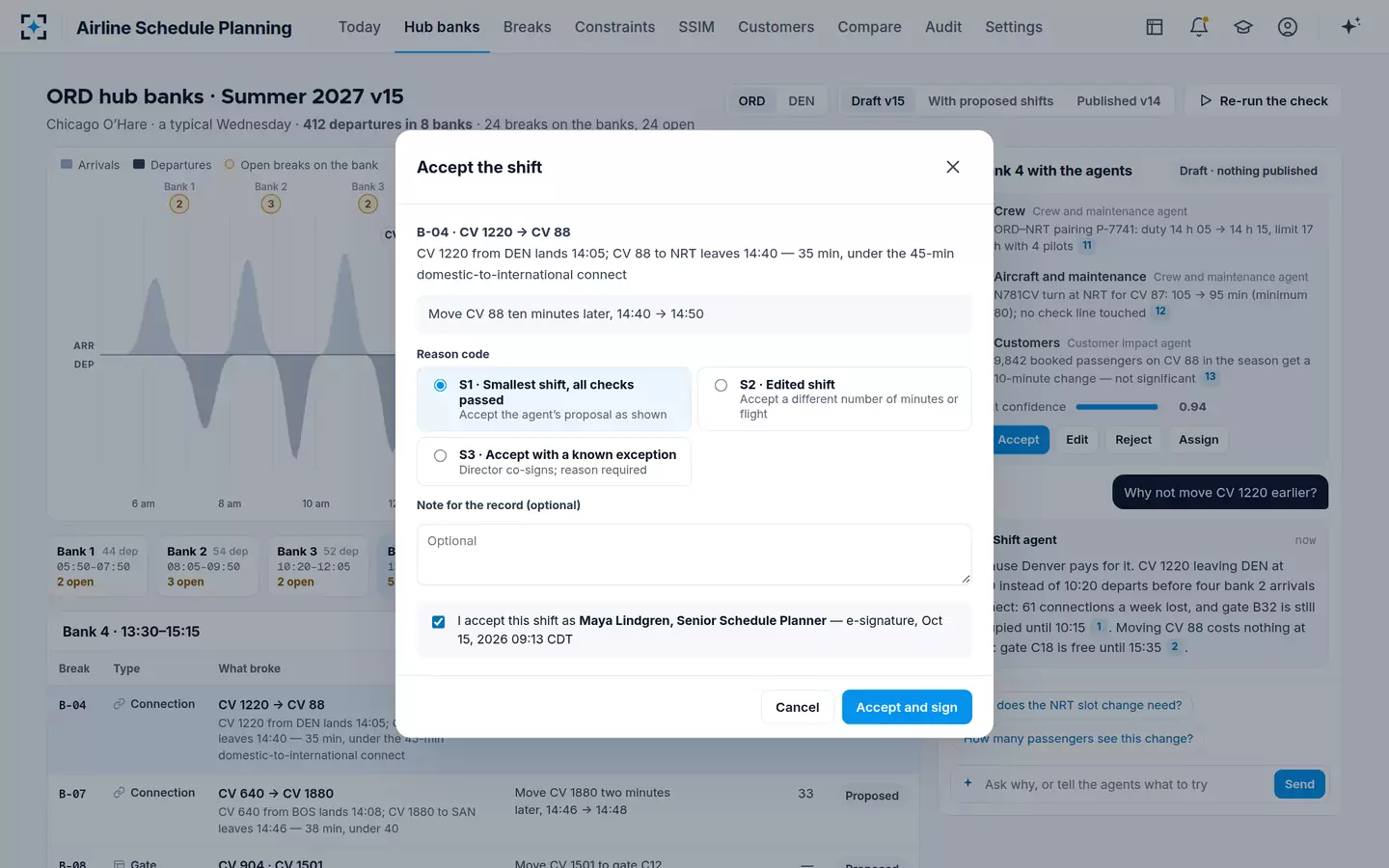Click citation badge 1 in Shift agent reply

pyautogui.click(x=1098, y=627)
